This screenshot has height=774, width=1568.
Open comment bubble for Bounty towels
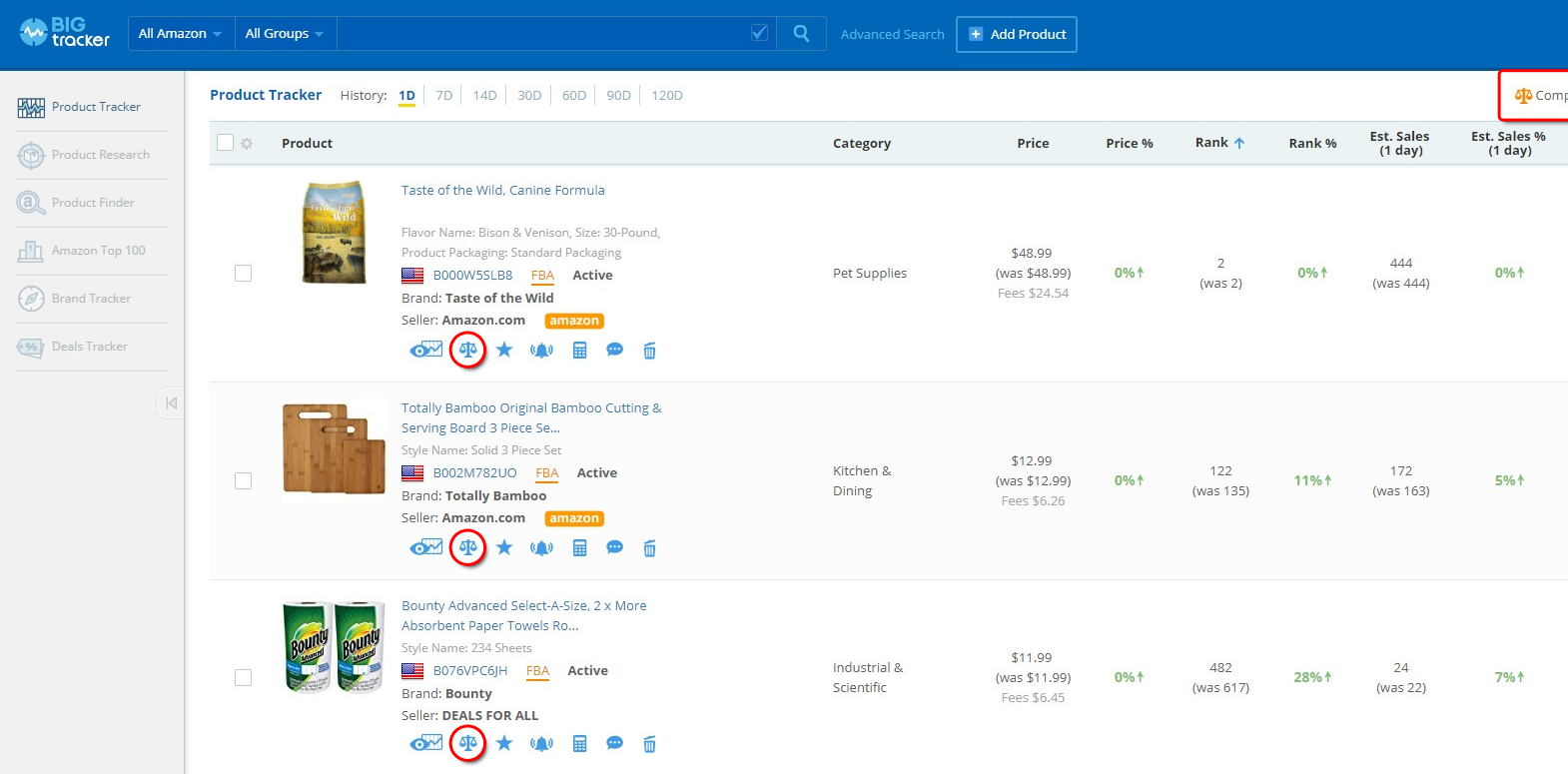coord(615,743)
